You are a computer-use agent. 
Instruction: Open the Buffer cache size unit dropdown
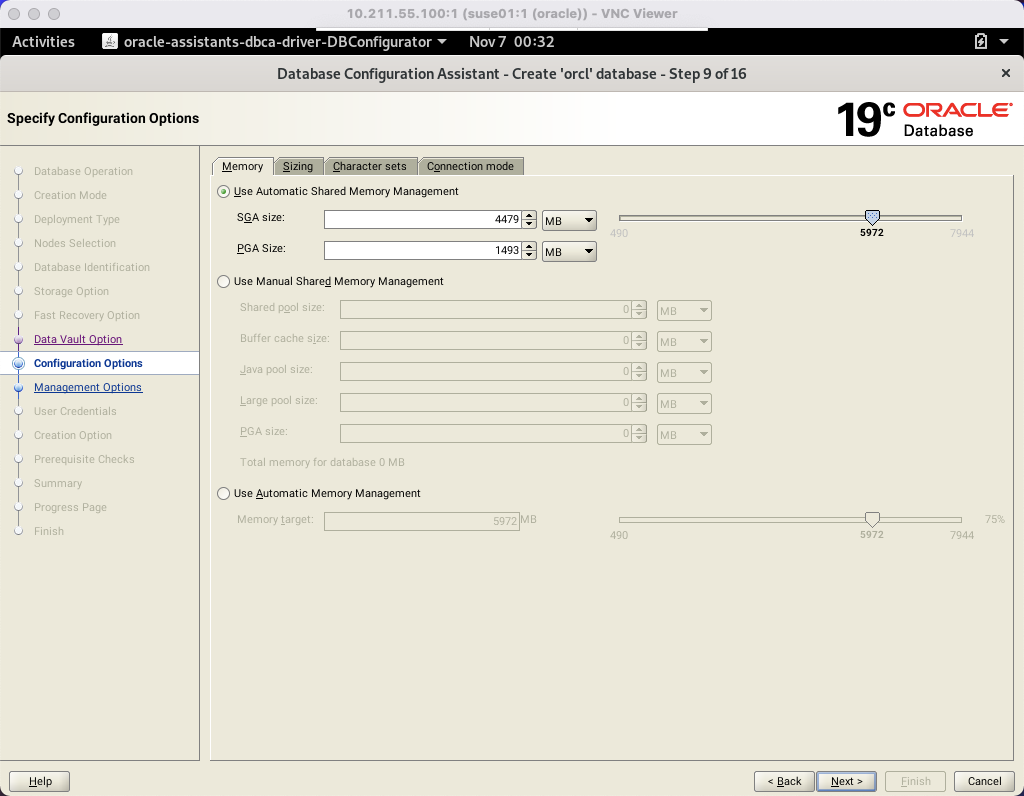(x=684, y=342)
